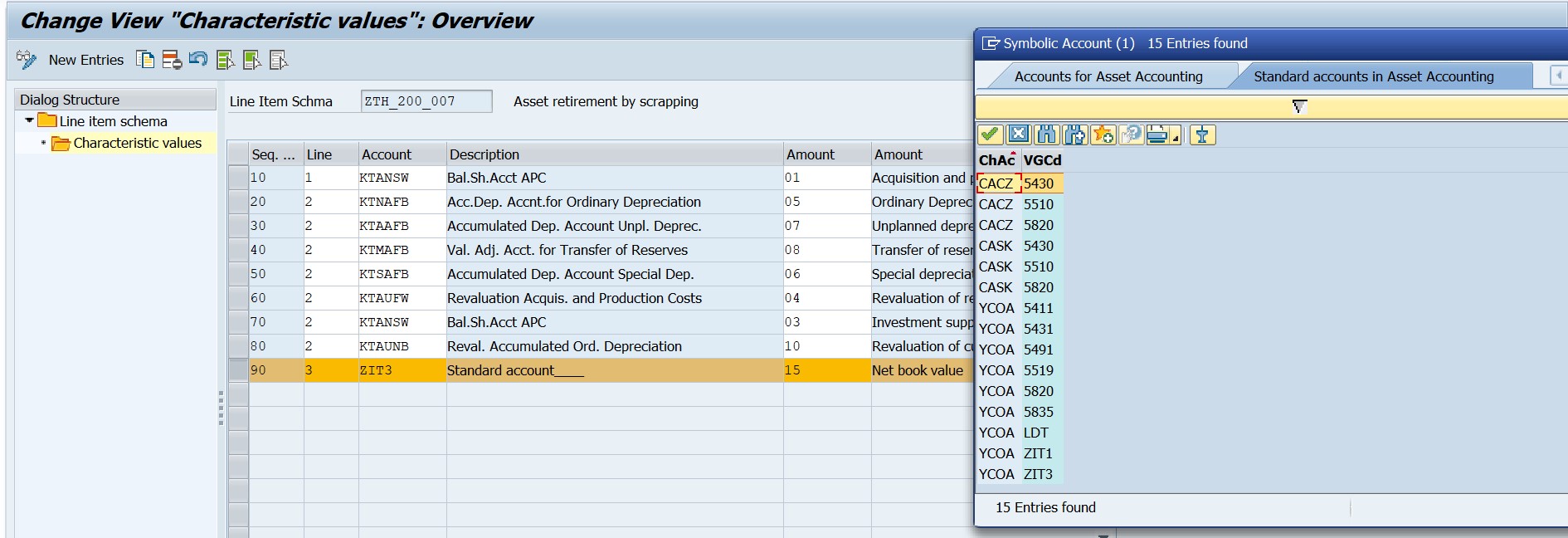This screenshot has width=1568, height=538.
Task: Select the YCOA ZIT3 entry in the list
Action: [1016, 474]
